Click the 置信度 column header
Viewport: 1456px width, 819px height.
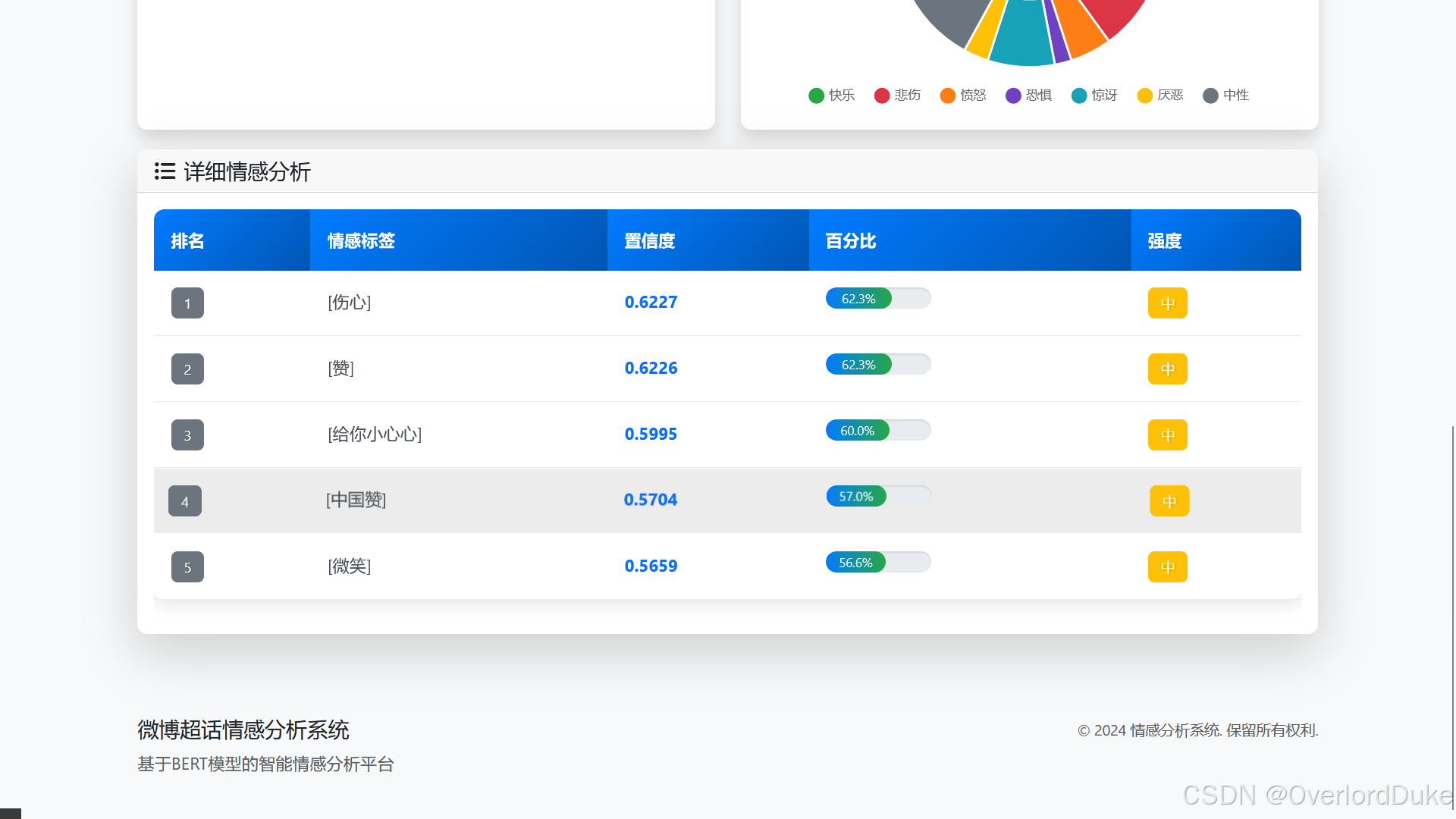coord(708,240)
